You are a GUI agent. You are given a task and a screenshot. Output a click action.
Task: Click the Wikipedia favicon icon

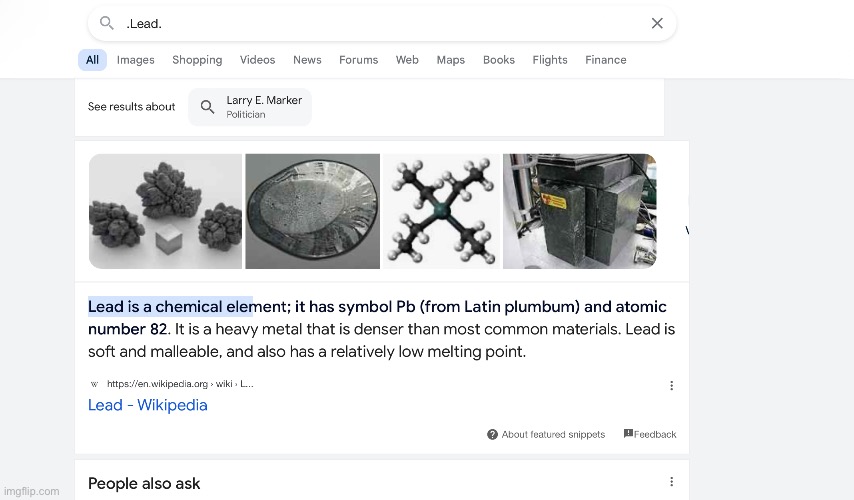(95, 384)
